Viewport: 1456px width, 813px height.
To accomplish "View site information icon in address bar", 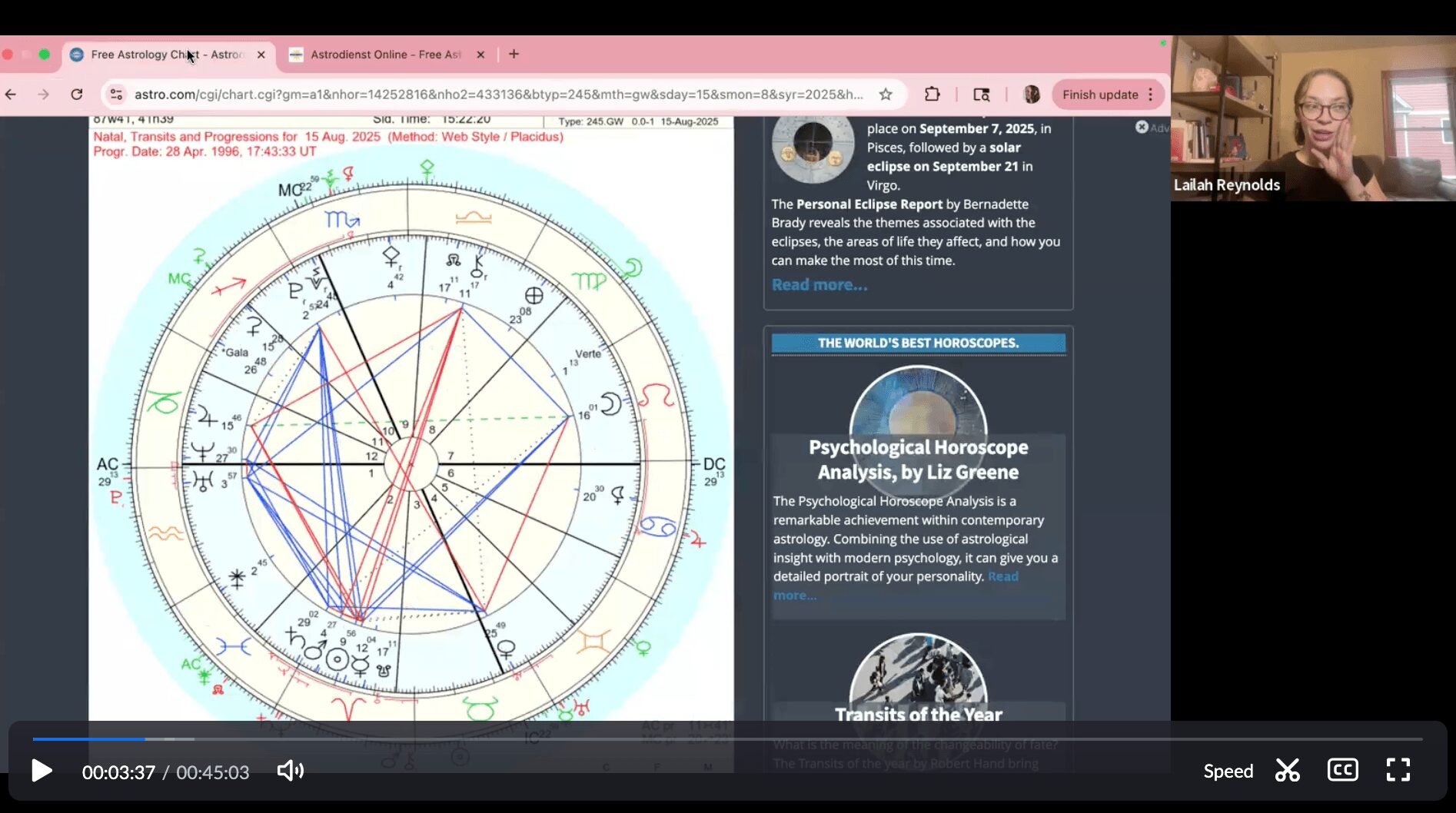I will [x=116, y=95].
